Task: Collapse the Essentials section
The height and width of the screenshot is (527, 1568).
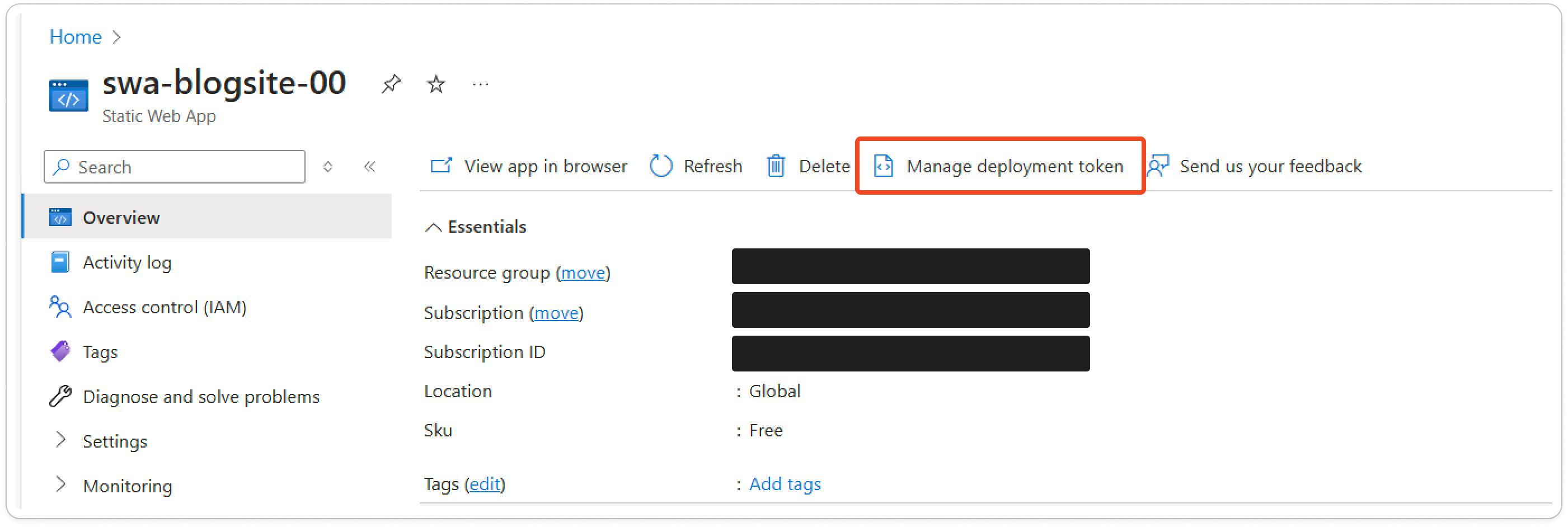Action: [433, 228]
